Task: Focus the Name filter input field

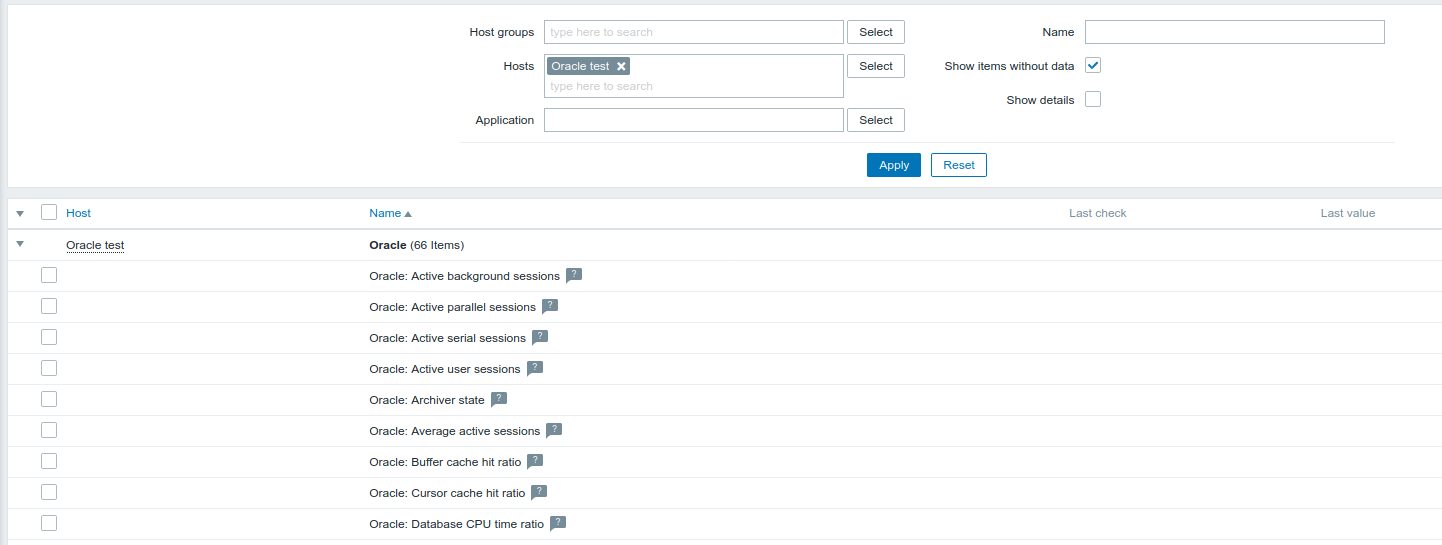Action: [1234, 32]
